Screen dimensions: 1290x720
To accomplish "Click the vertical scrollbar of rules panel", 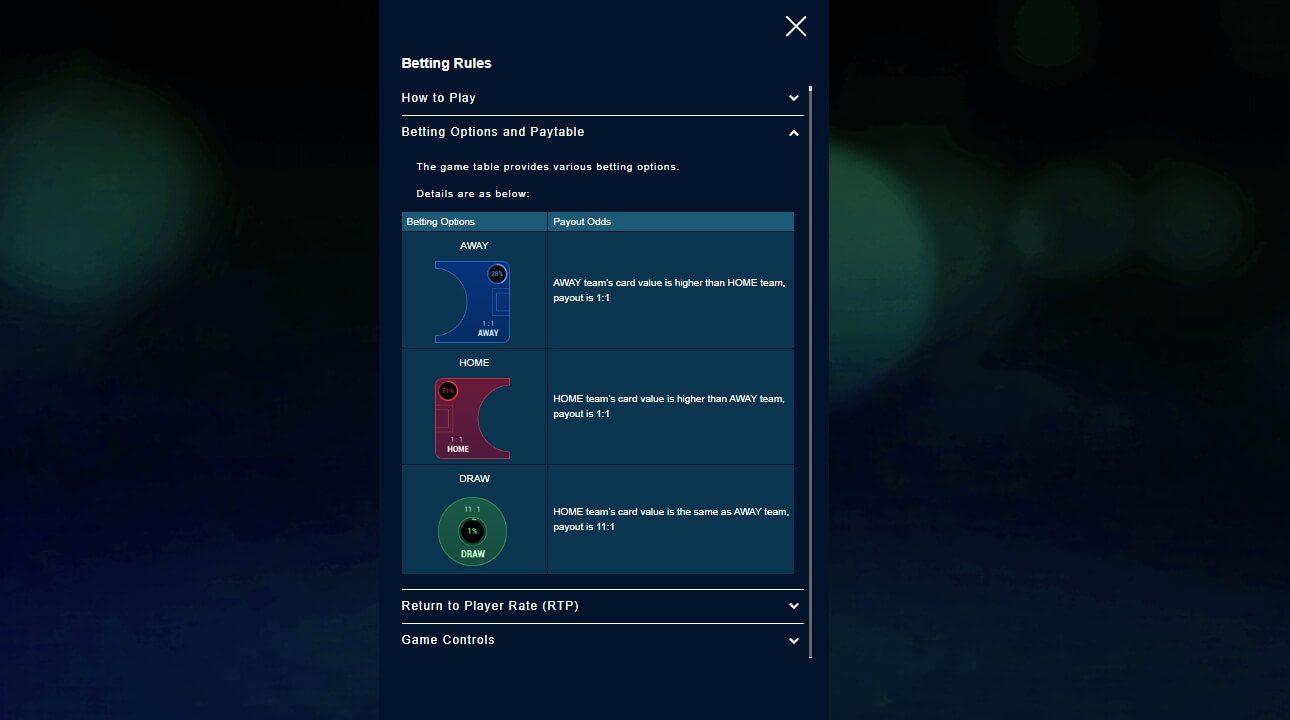I will point(810,370).
